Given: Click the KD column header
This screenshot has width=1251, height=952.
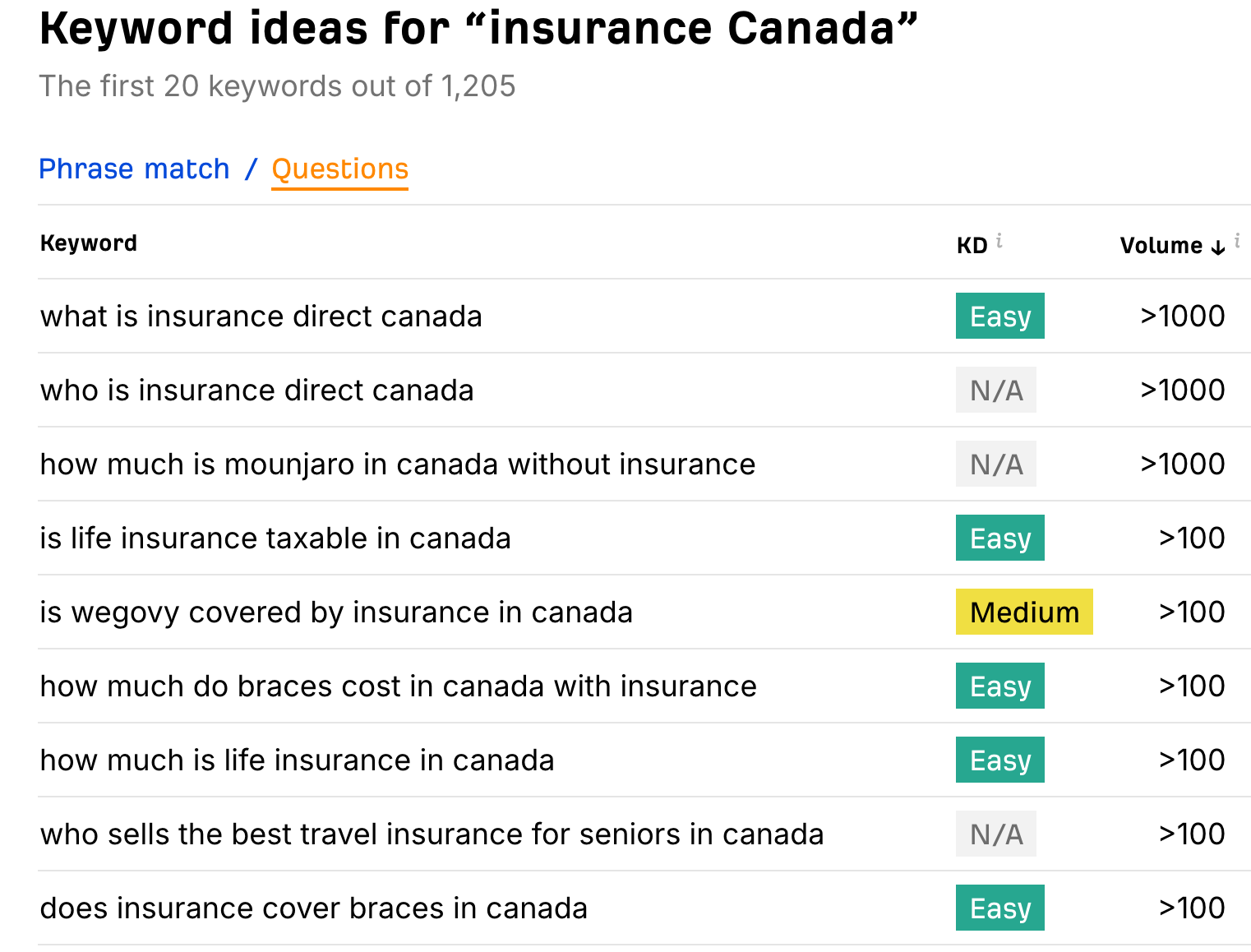Looking at the screenshot, I should 972,246.
